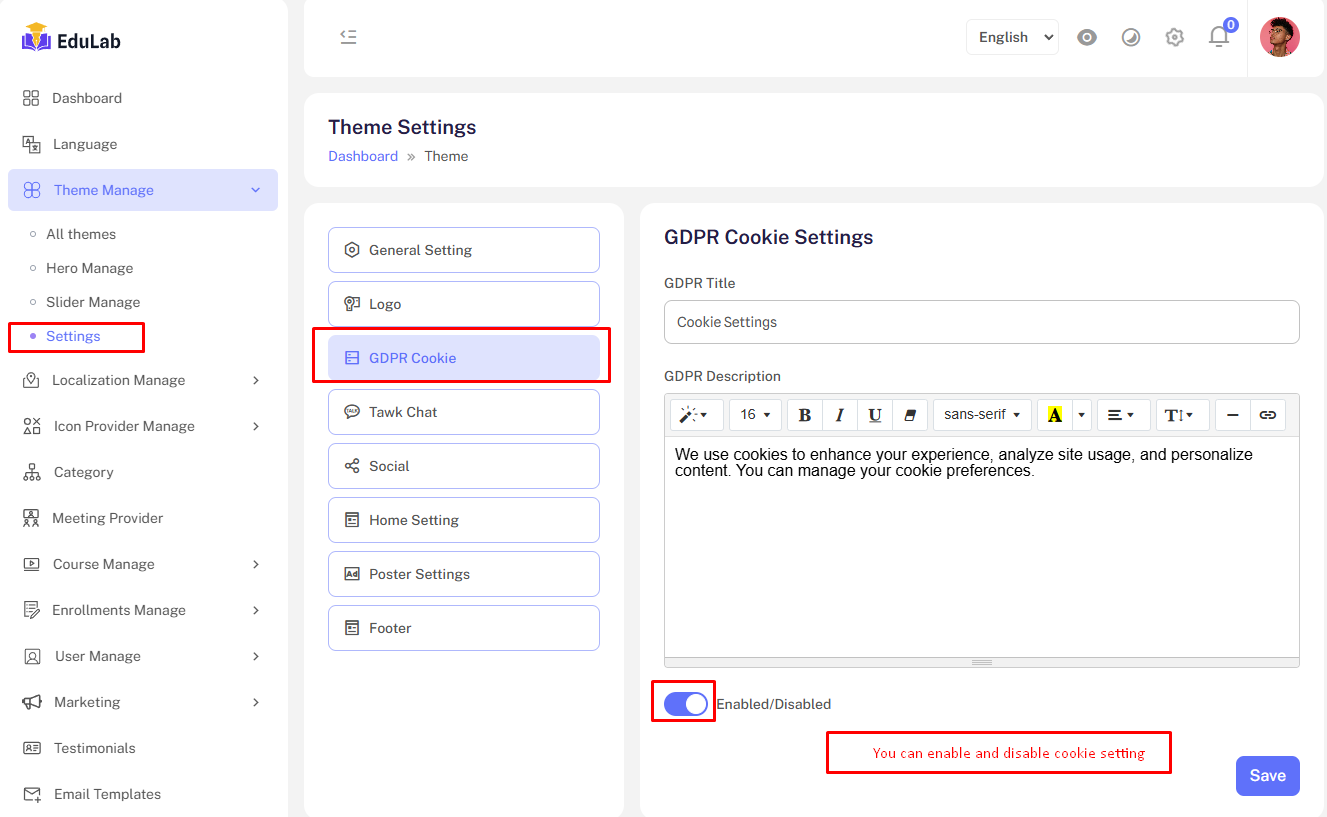
Task: Click the eraser remove-format icon
Action: click(x=909, y=415)
